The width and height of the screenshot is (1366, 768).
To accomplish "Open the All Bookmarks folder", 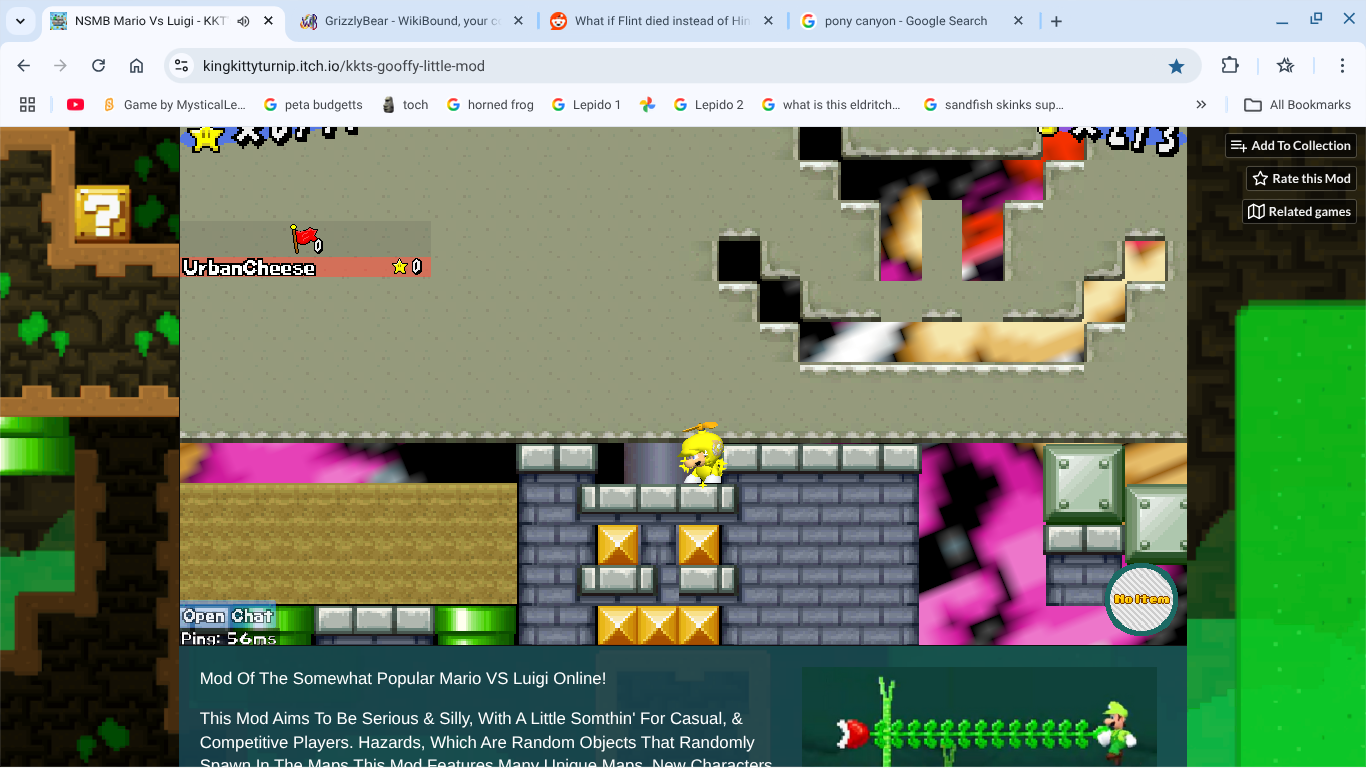I will point(1297,104).
